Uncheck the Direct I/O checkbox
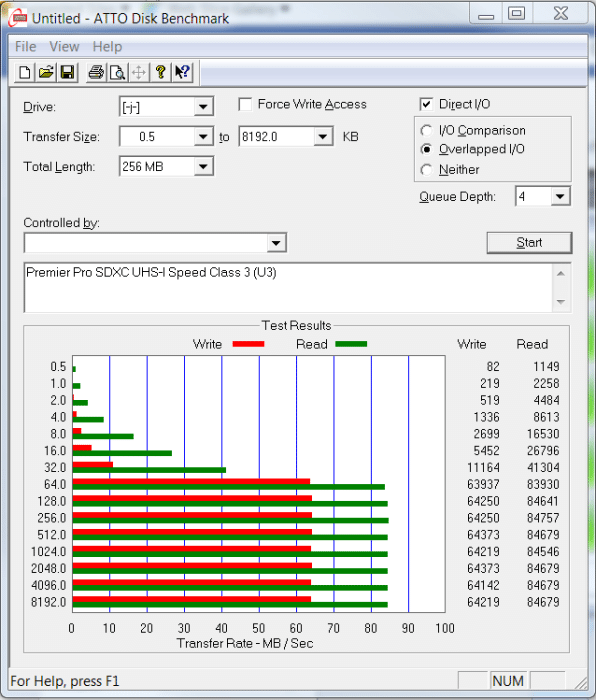Viewport: 596px width, 700px height. tap(426, 104)
